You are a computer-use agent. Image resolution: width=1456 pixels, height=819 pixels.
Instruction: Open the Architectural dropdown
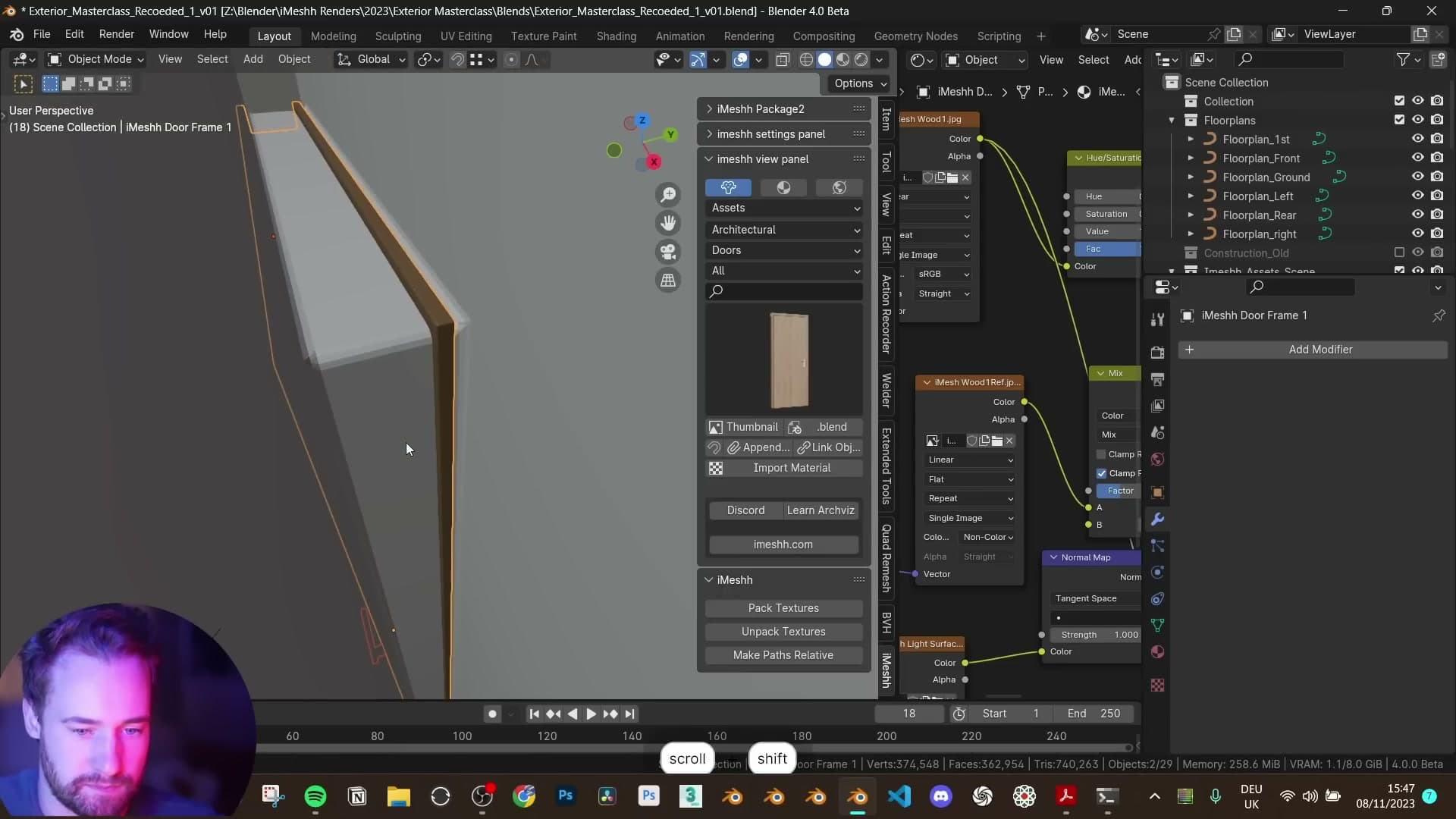point(784,230)
